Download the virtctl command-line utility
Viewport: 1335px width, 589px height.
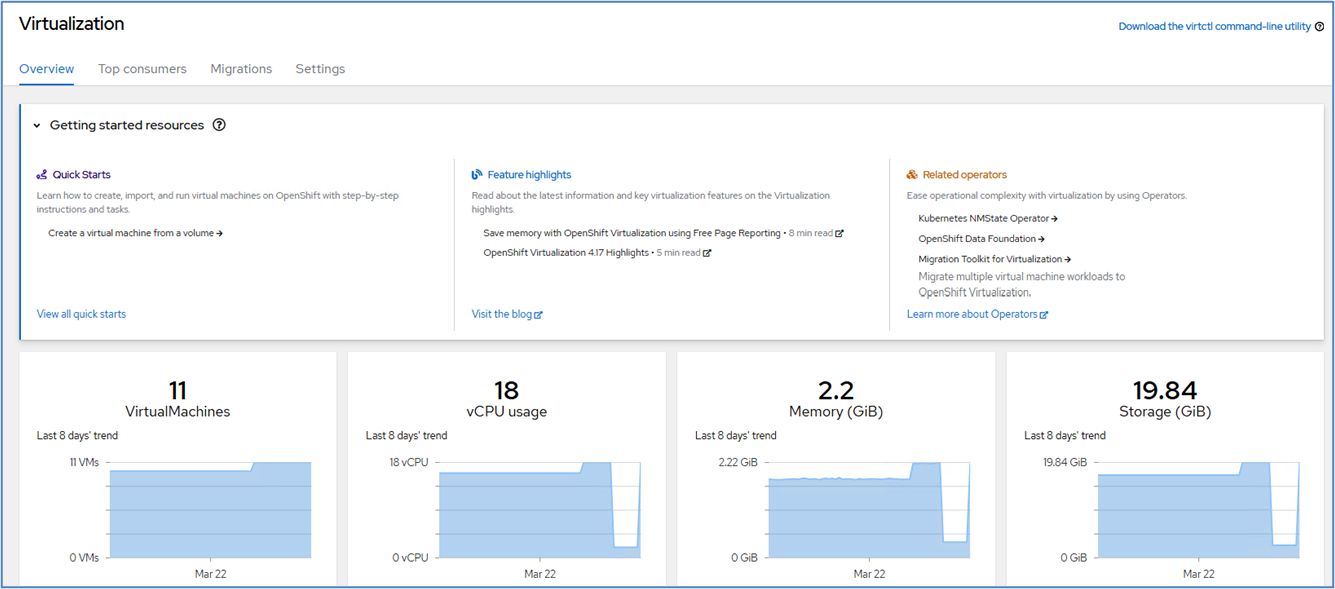click(x=1215, y=27)
